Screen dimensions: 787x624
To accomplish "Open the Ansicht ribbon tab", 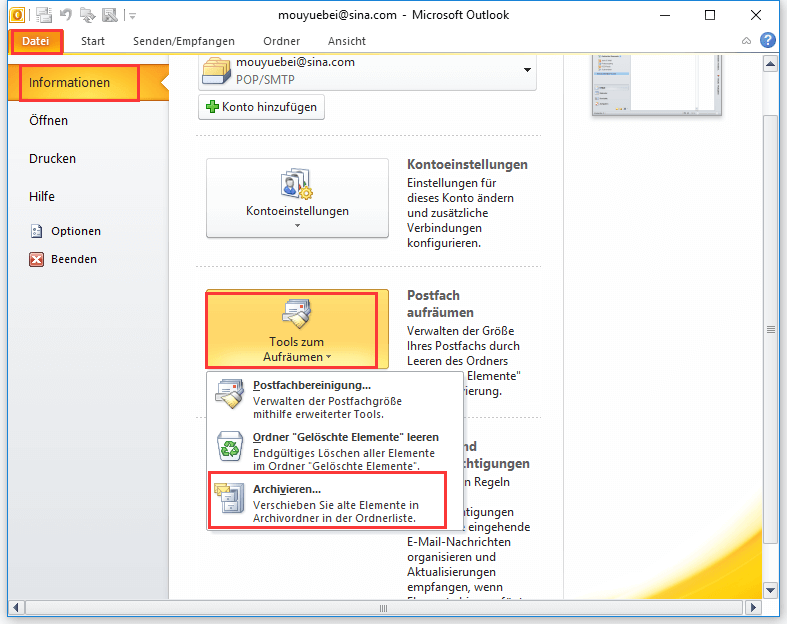I will [x=347, y=41].
